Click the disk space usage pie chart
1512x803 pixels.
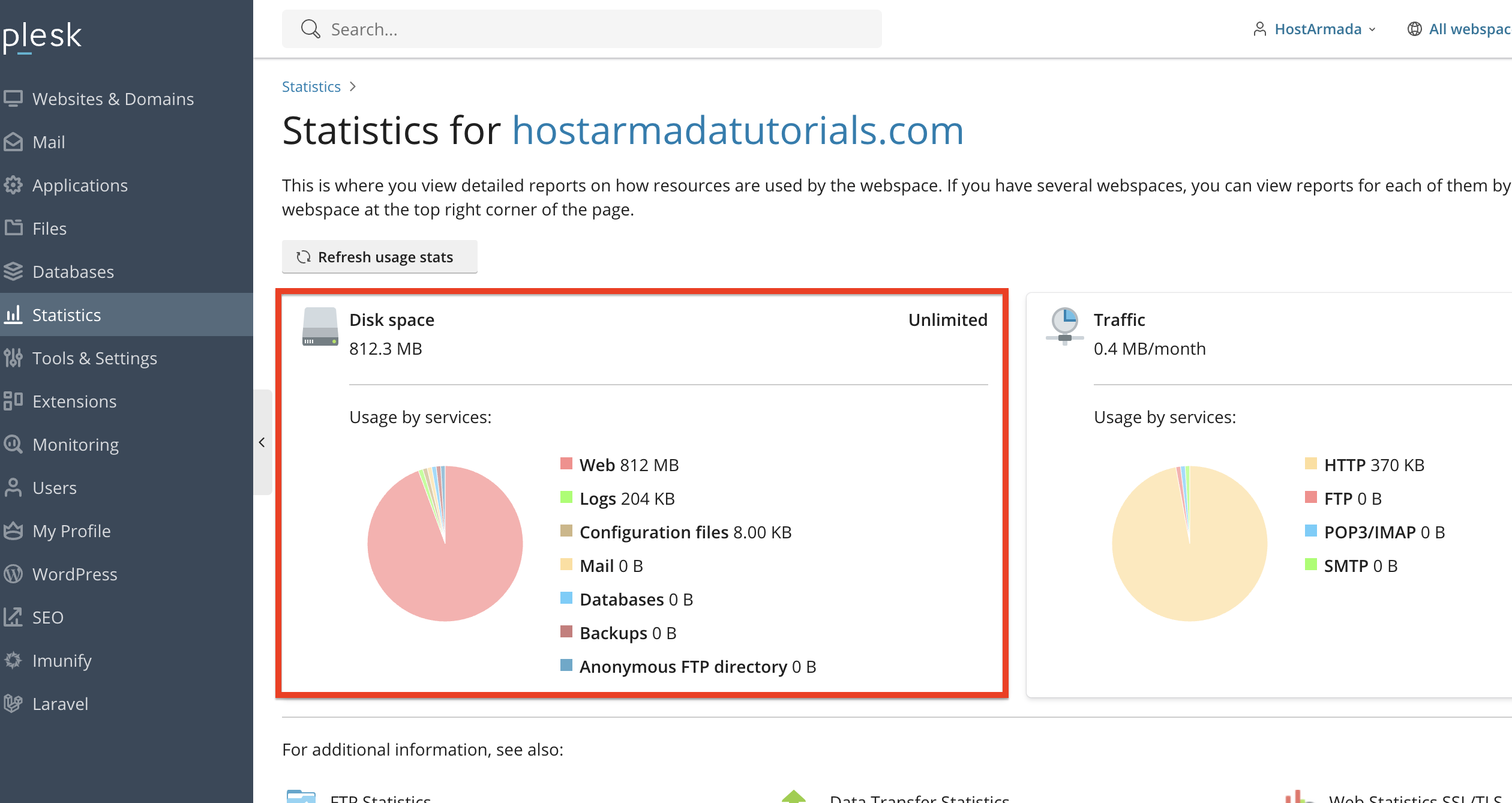coord(445,544)
